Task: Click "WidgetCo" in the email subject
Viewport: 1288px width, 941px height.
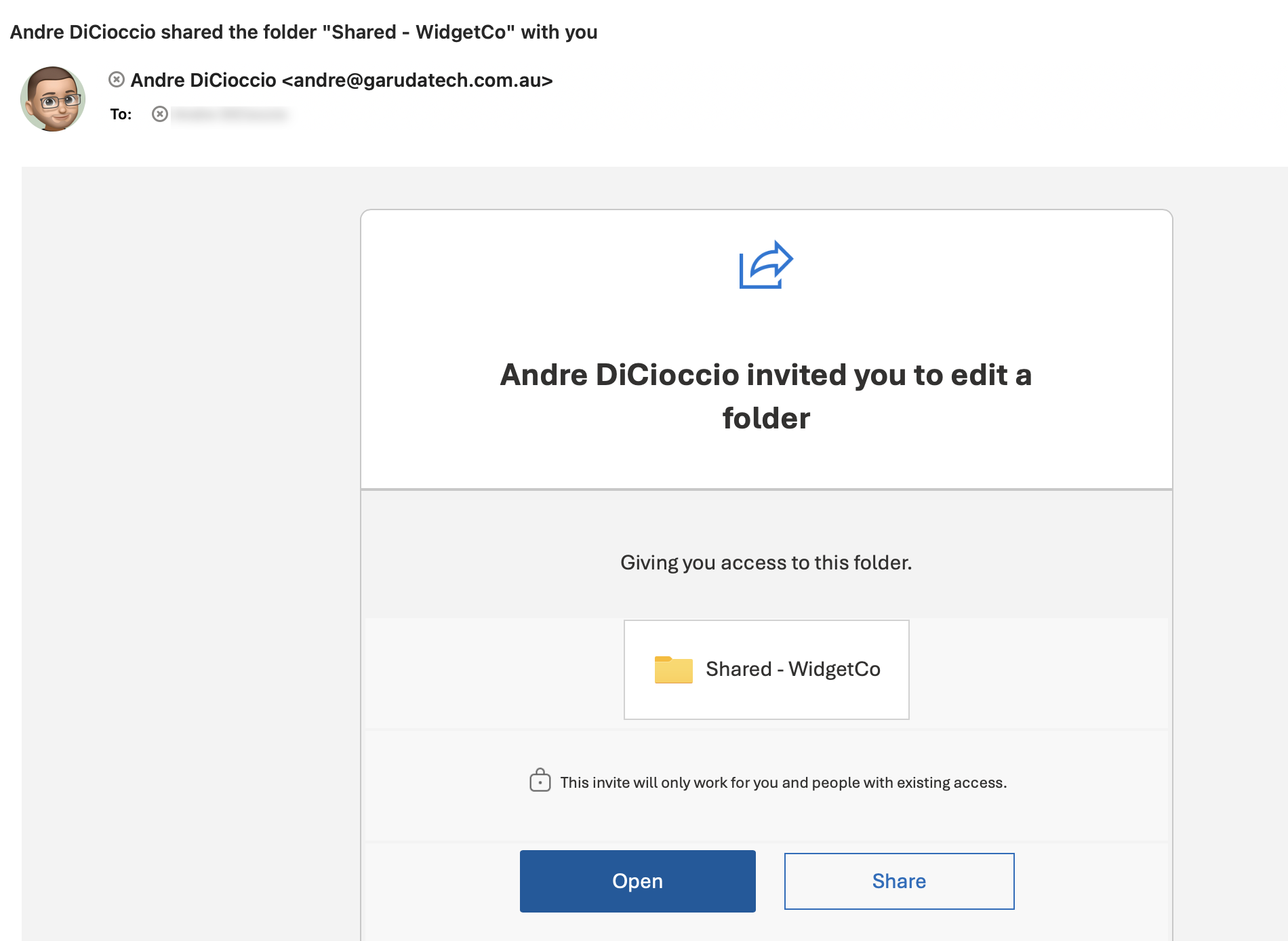Action: pos(461,32)
